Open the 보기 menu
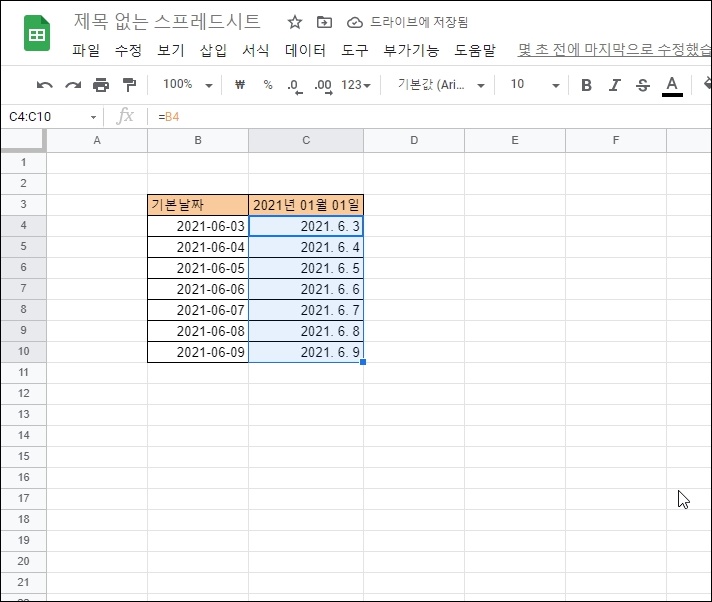 coord(171,50)
